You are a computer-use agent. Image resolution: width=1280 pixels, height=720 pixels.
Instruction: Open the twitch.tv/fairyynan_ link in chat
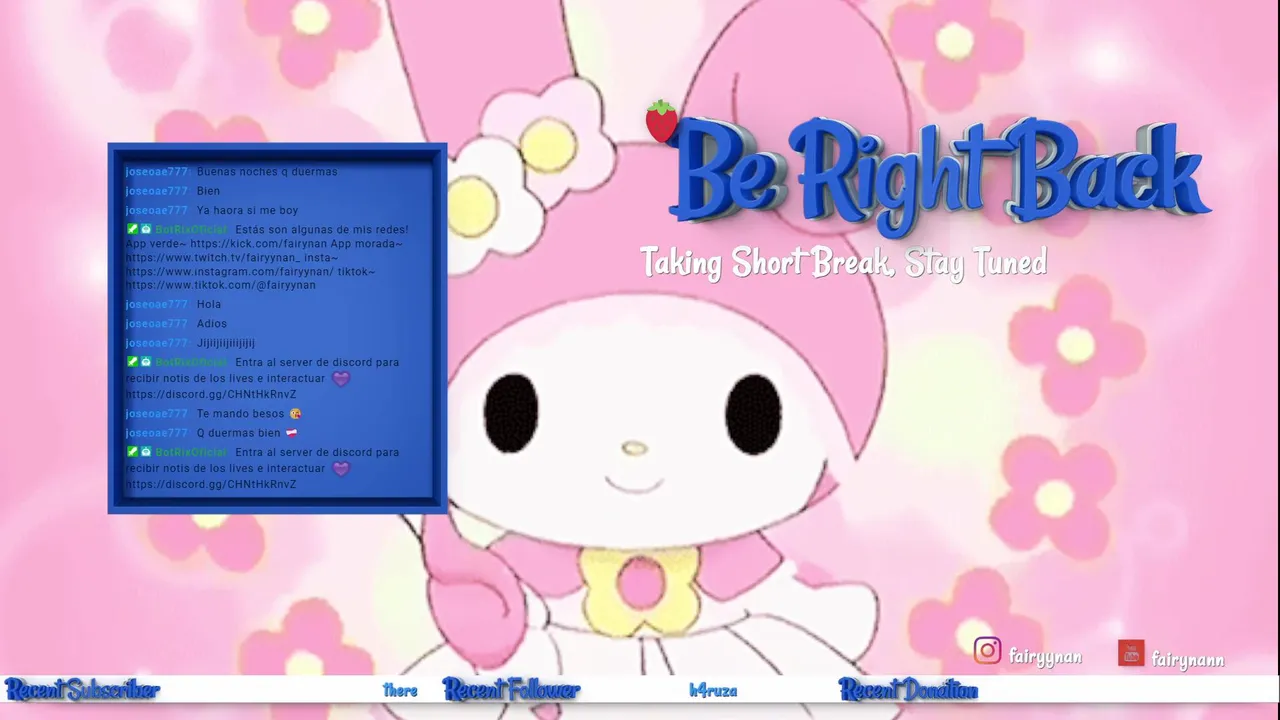pyautogui.click(x=212, y=258)
